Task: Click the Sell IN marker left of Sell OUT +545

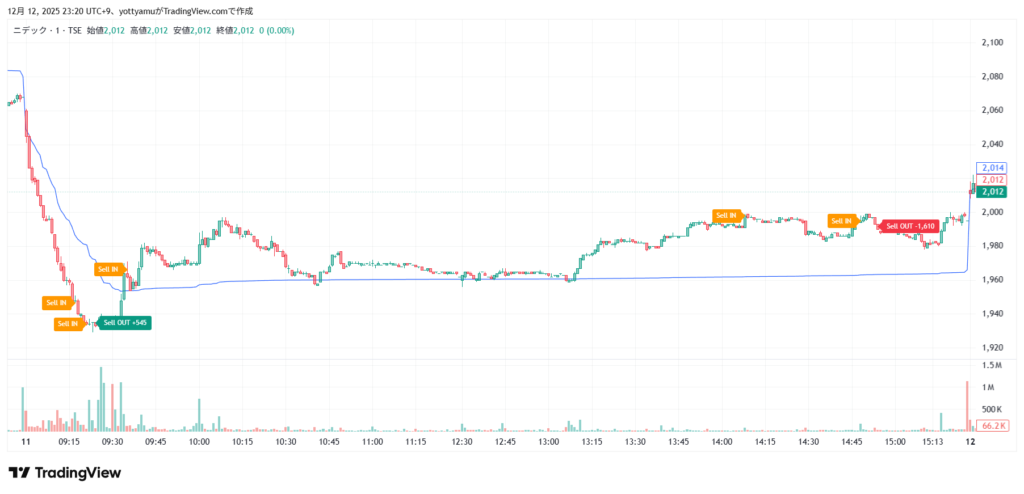Action: pyautogui.click(x=67, y=323)
